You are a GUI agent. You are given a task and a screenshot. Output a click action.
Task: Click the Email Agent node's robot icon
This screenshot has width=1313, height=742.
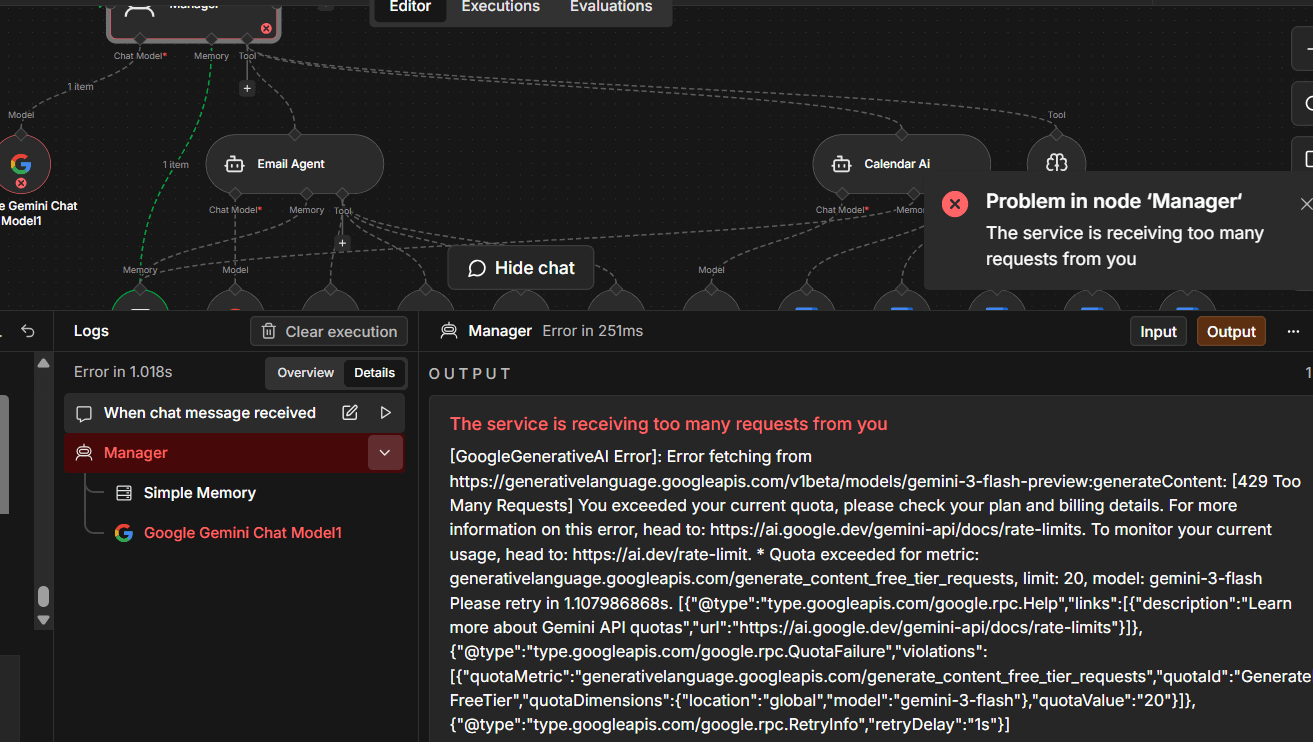[x=235, y=164]
